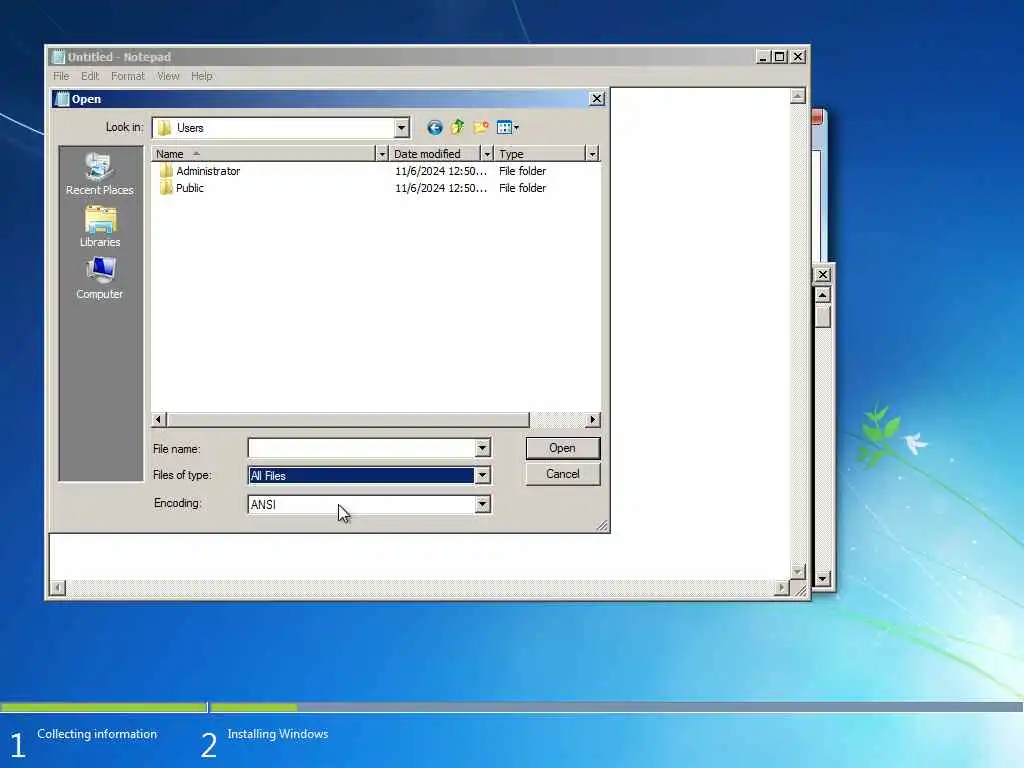The image size is (1024, 768).
Task: Open Libraries in sidebar
Action: (x=99, y=227)
